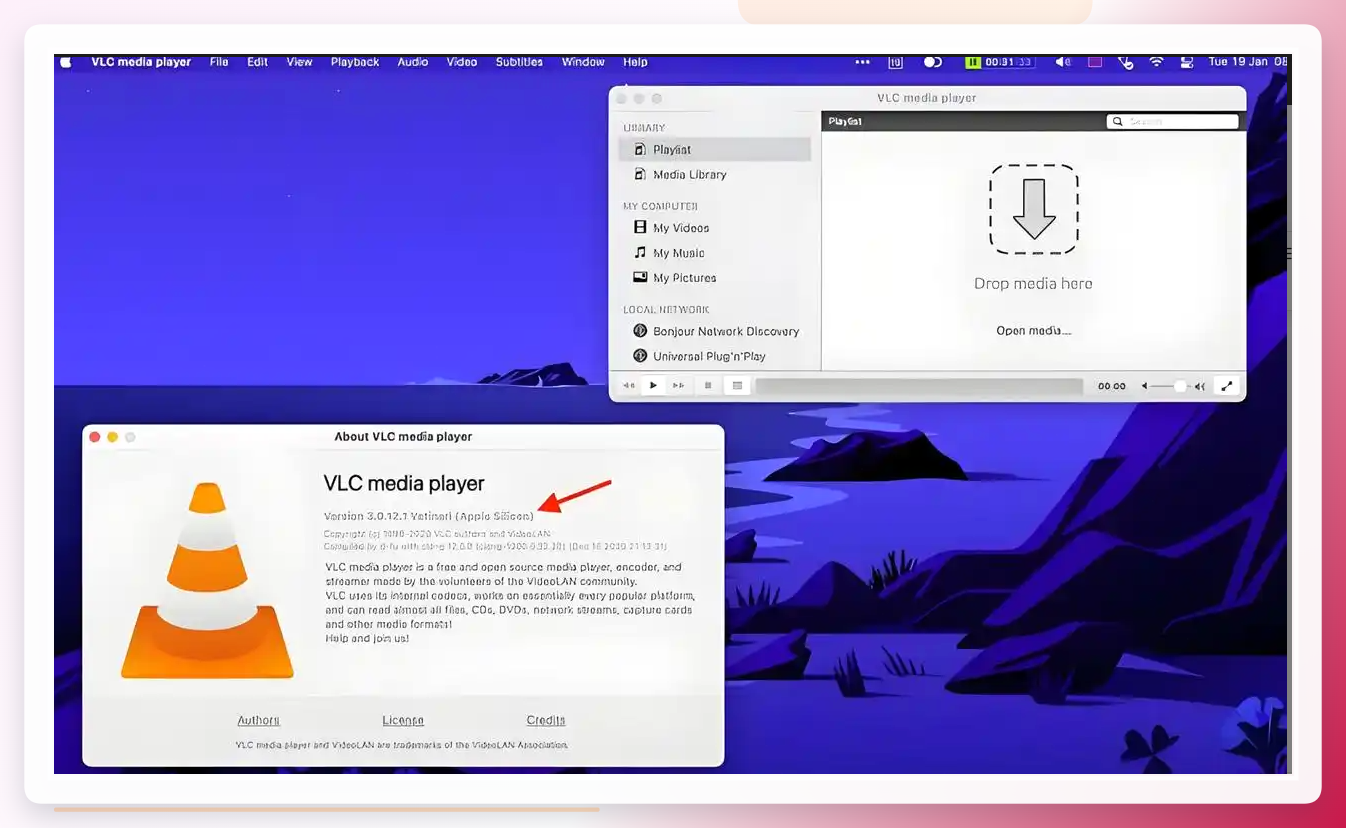Click the Wi-Fi icon in the menu bar
Screen dimensions: 1346x828
click(1156, 62)
